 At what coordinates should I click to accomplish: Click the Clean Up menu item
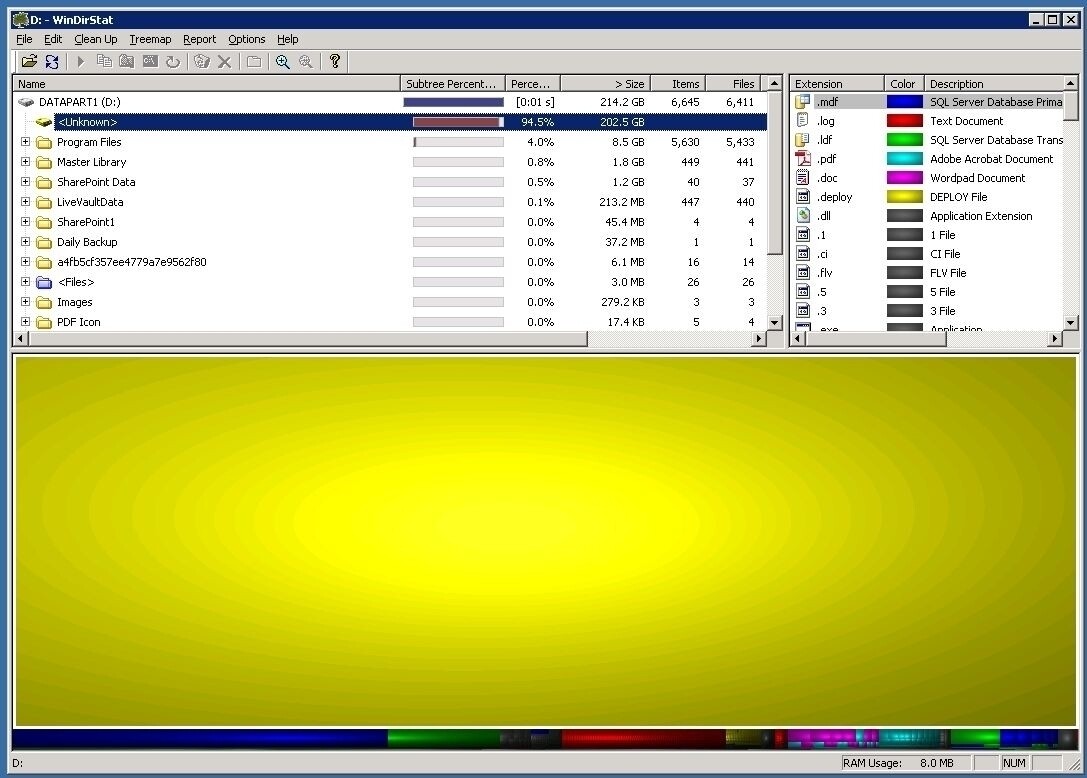[96, 39]
